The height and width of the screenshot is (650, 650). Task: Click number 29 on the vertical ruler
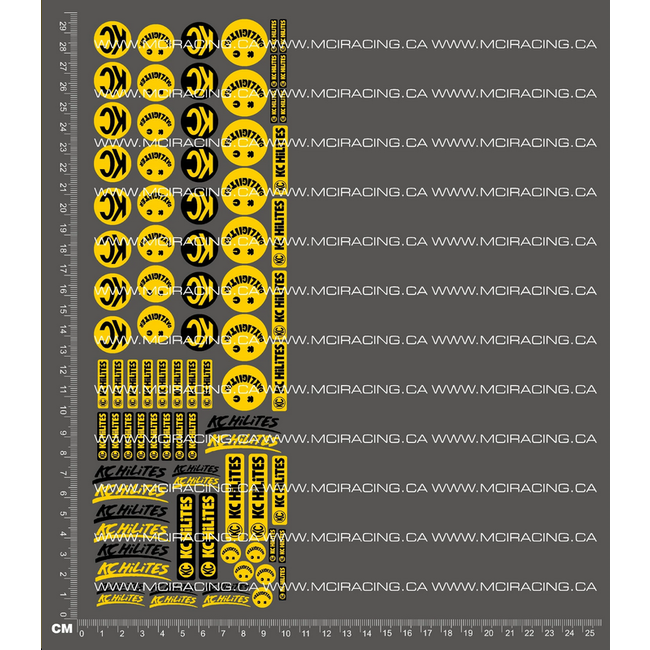63,27
